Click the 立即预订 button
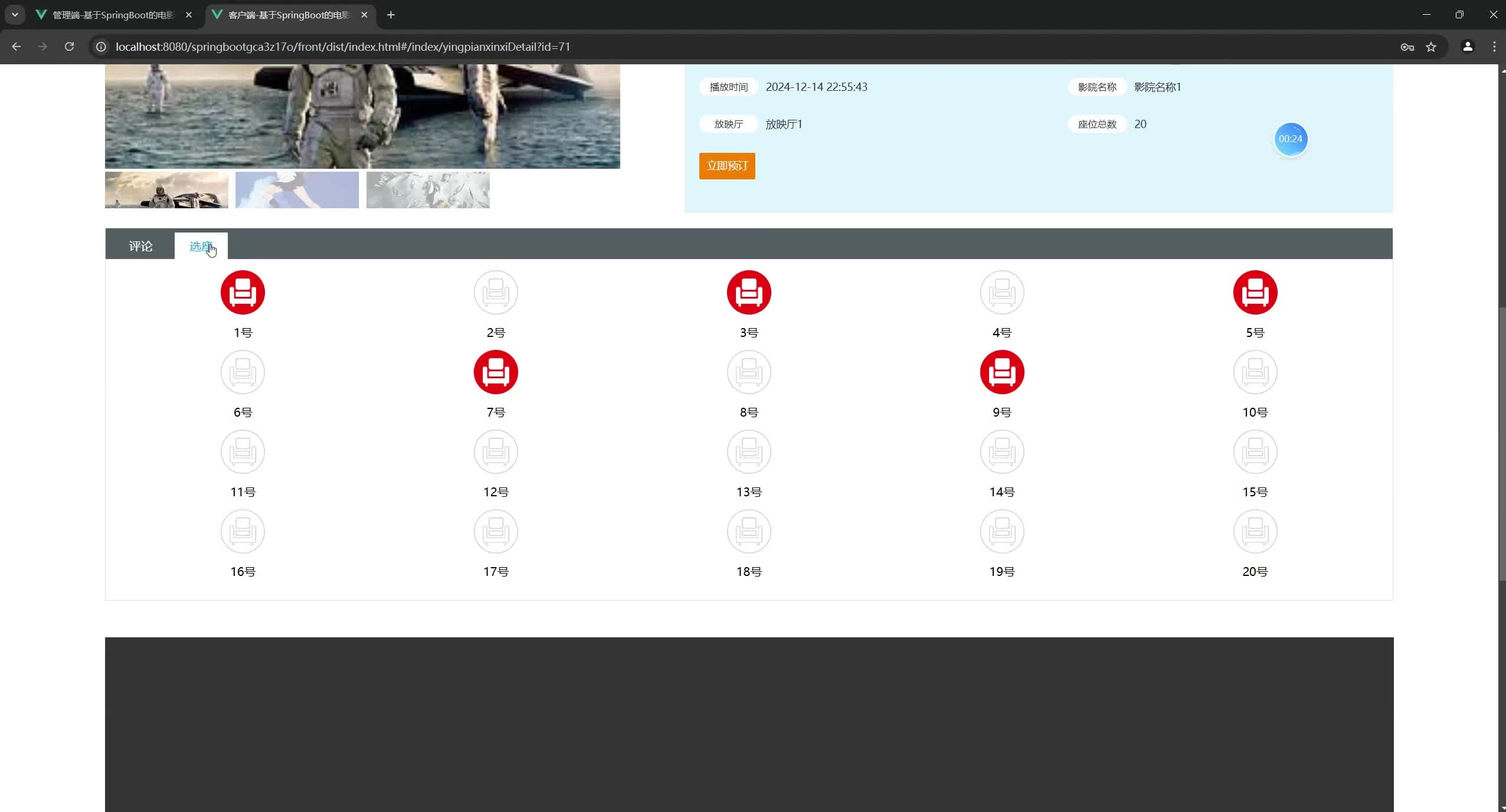1506x812 pixels. click(726, 166)
